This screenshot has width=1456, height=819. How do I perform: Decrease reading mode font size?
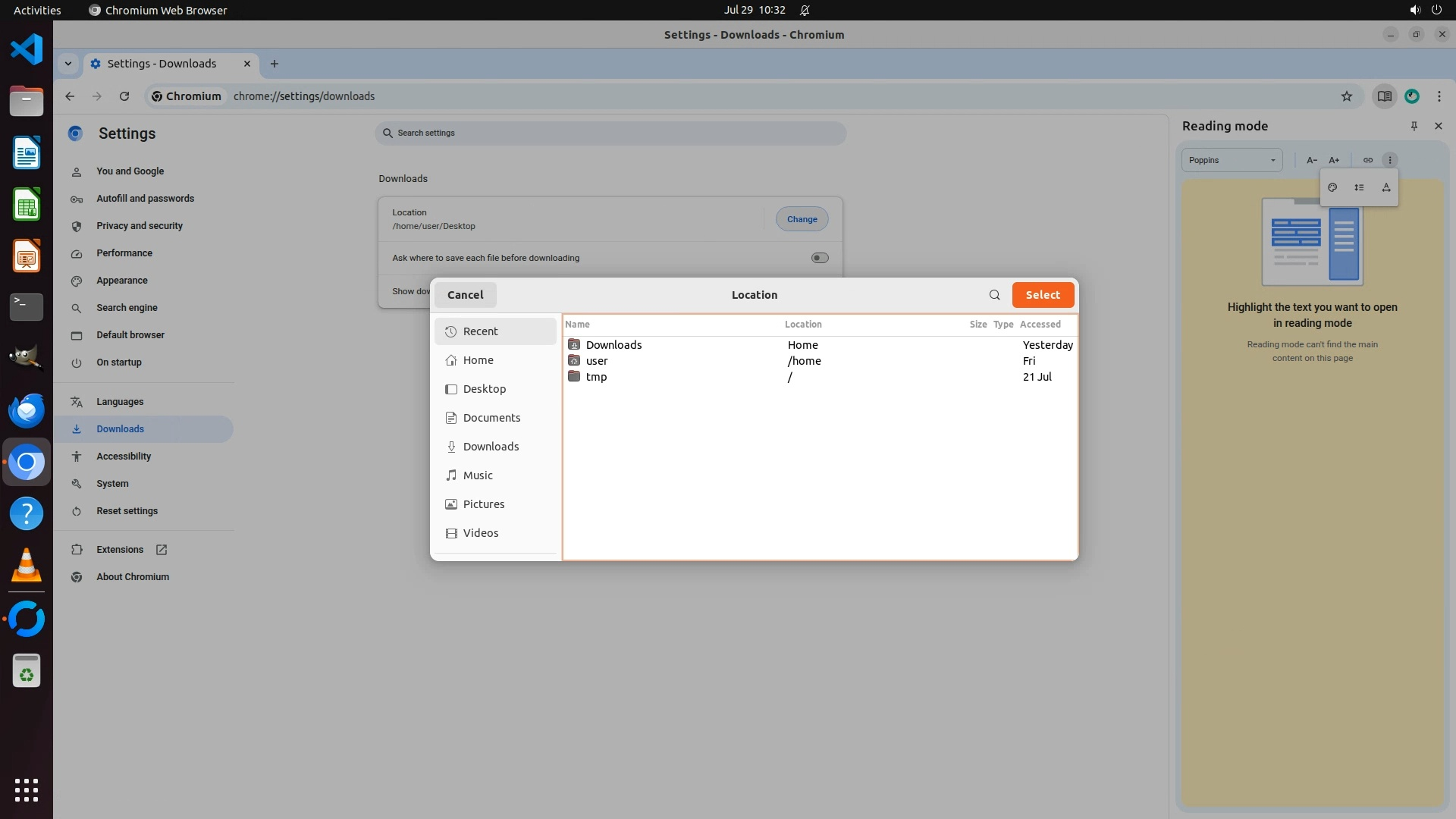[1311, 160]
